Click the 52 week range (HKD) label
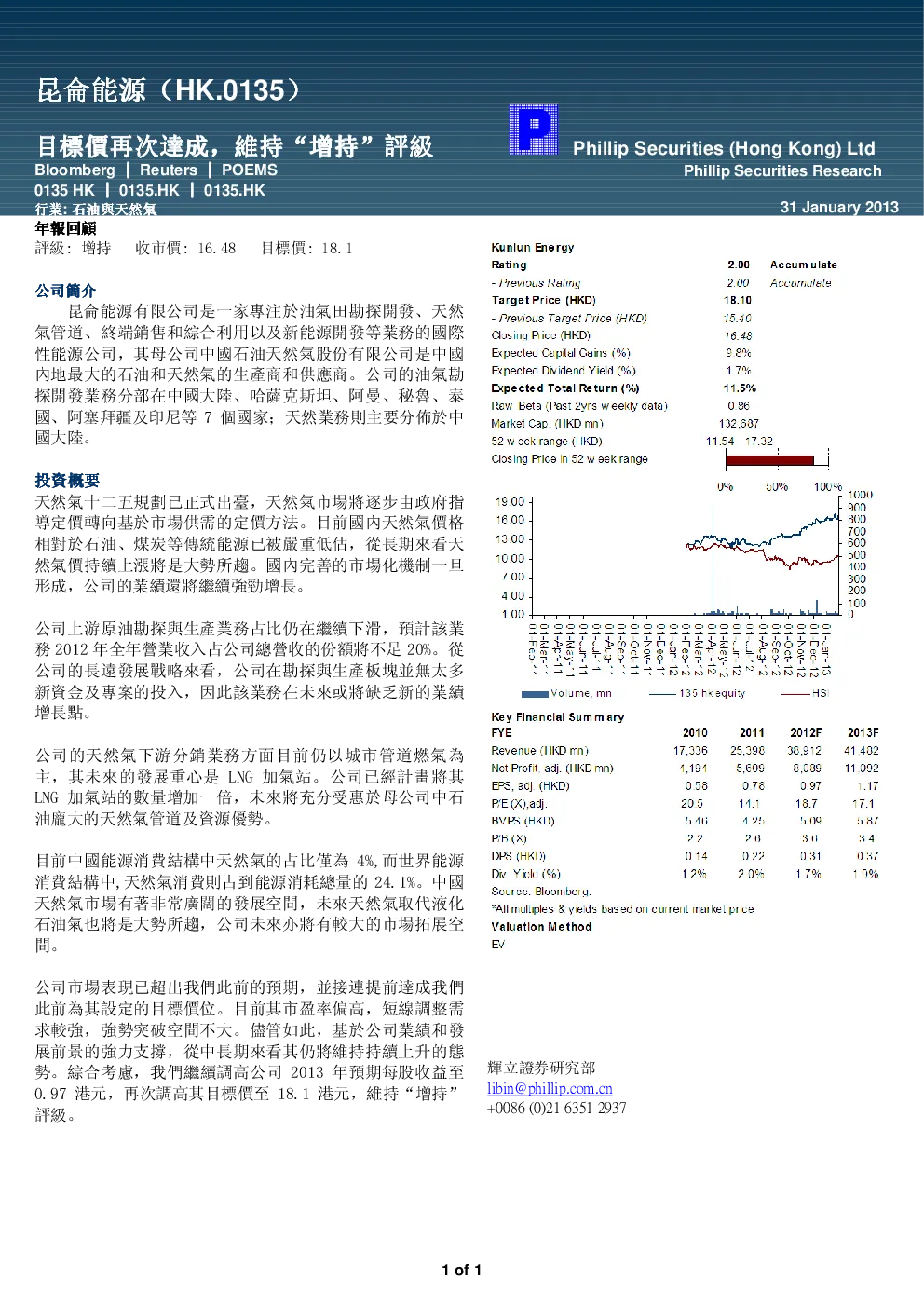 547,442
